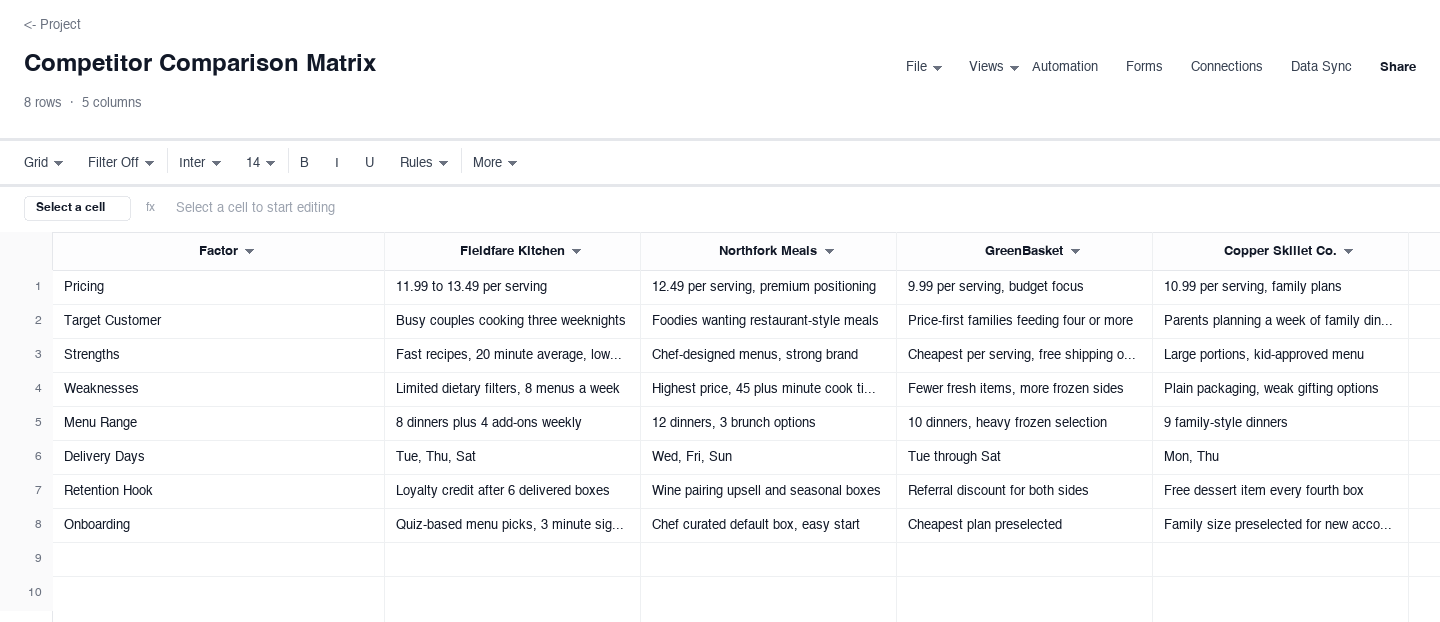Select '12 dinners, 3 brunch options' cell
The width and height of the screenshot is (1440, 622).
pos(768,423)
